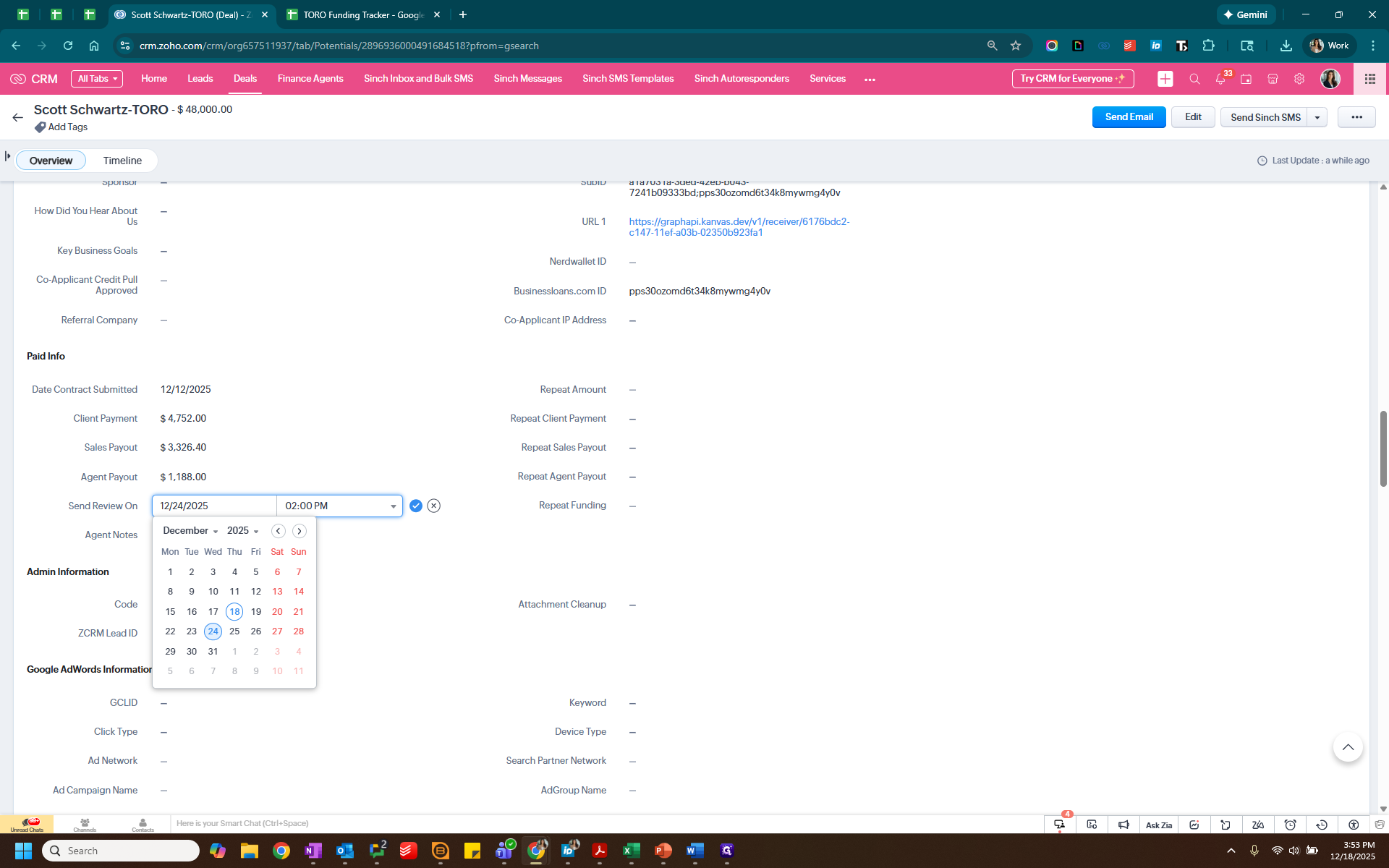Viewport: 1389px width, 868px height.
Task: Click the Ask Zia assistant button
Action: (x=1158, y=825)
